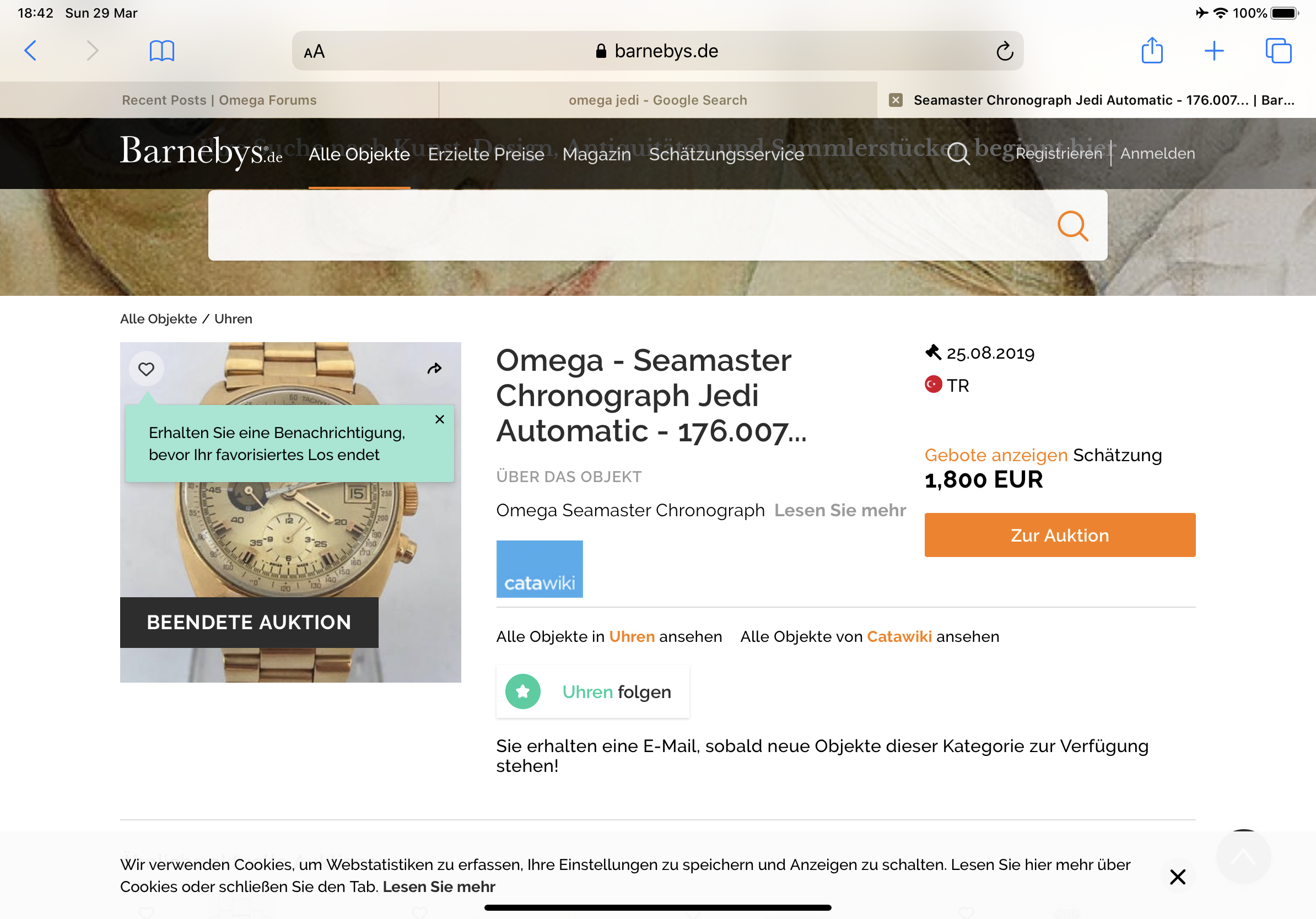Image resolution: width=1316 pixels, height=919 pixels.
Task: Tap the Safari back arrow
Action: [31, 51]
